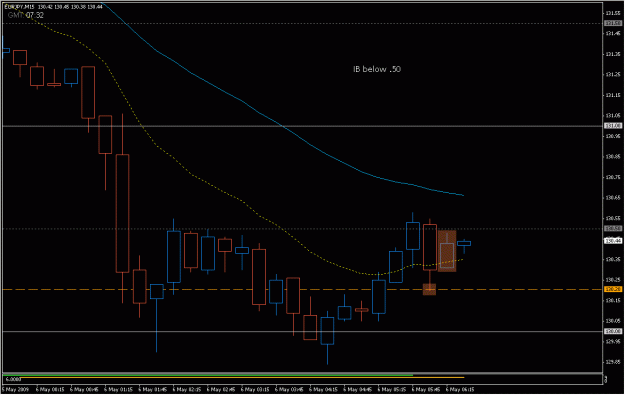
Task: Click the 129.85 price scale value
Action: tap(613, 362)
